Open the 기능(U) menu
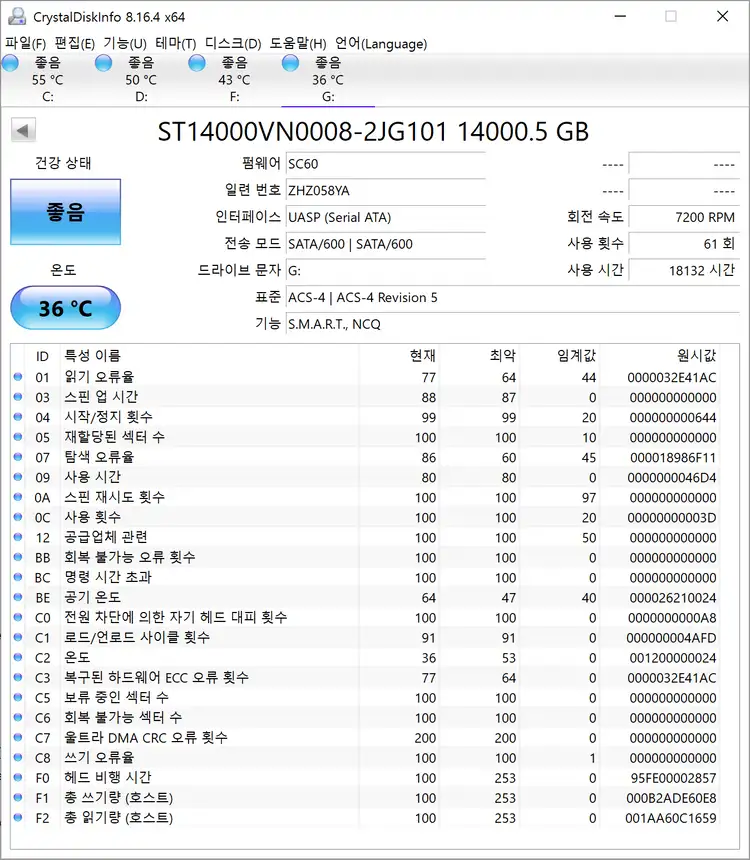The height and width of the screenshot is (860, 750). 125,43
